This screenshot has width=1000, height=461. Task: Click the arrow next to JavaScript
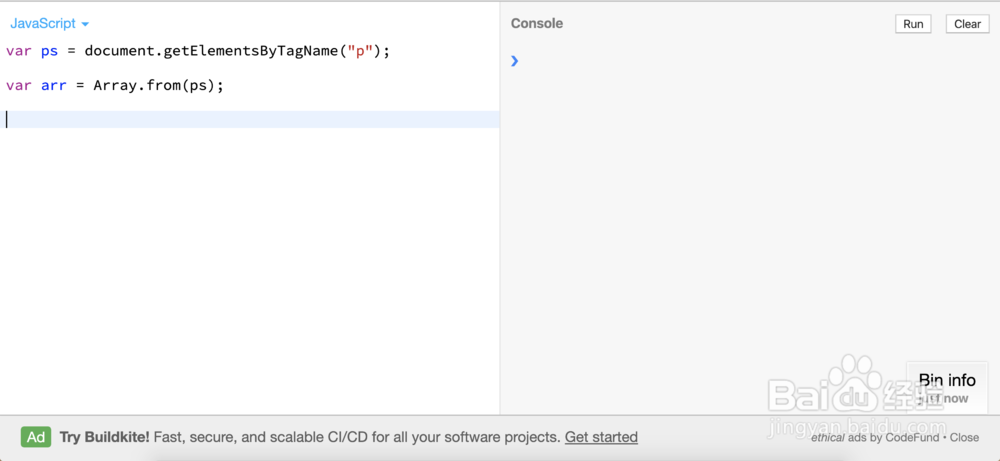click(x=85, y=24)
